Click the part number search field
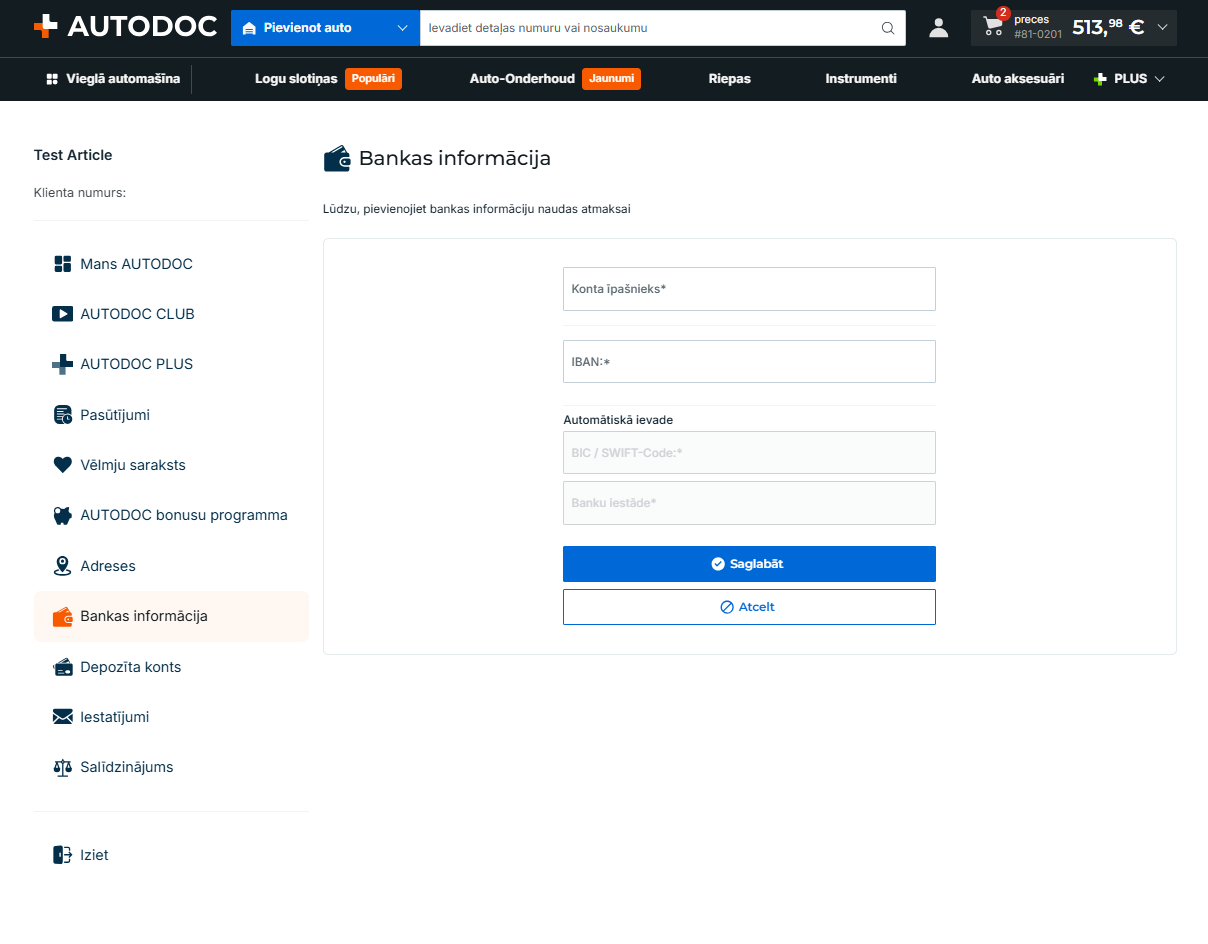 click(x=650, y=28)
